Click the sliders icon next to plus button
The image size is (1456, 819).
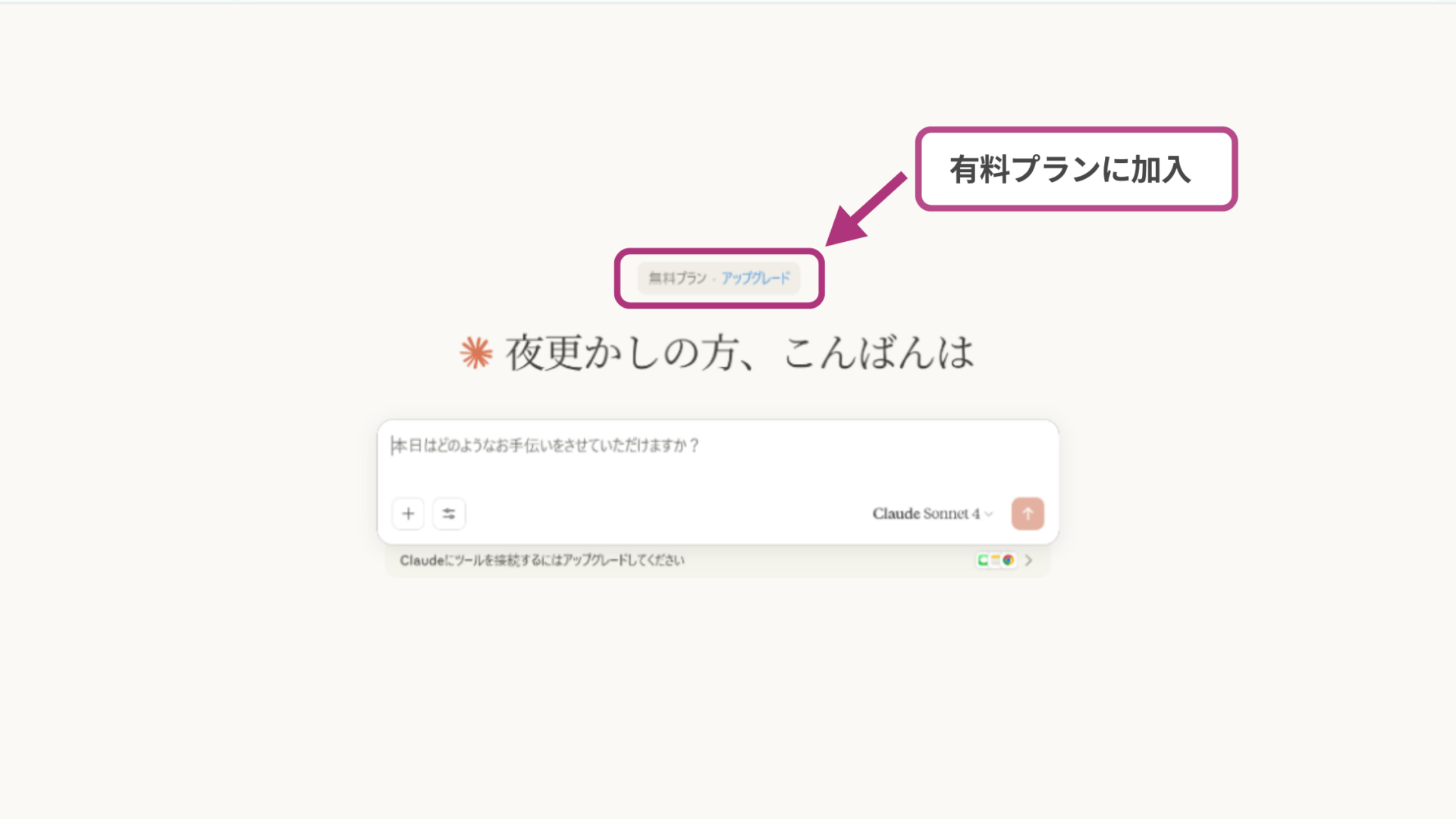coord(449,513)
